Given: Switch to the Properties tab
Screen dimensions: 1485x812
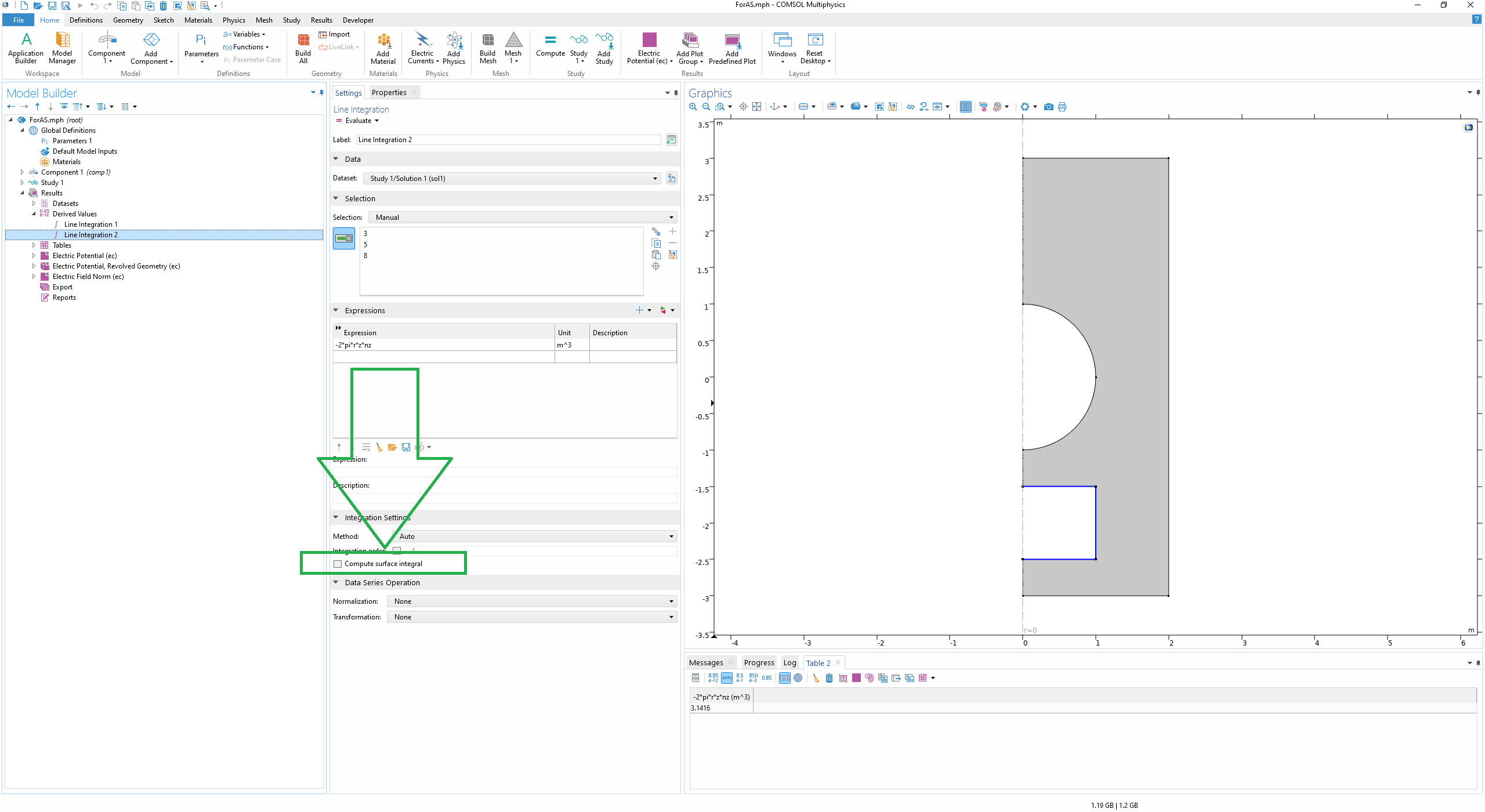Looking at the screenshot, I should pyautogui.click(x=389, y=93).
